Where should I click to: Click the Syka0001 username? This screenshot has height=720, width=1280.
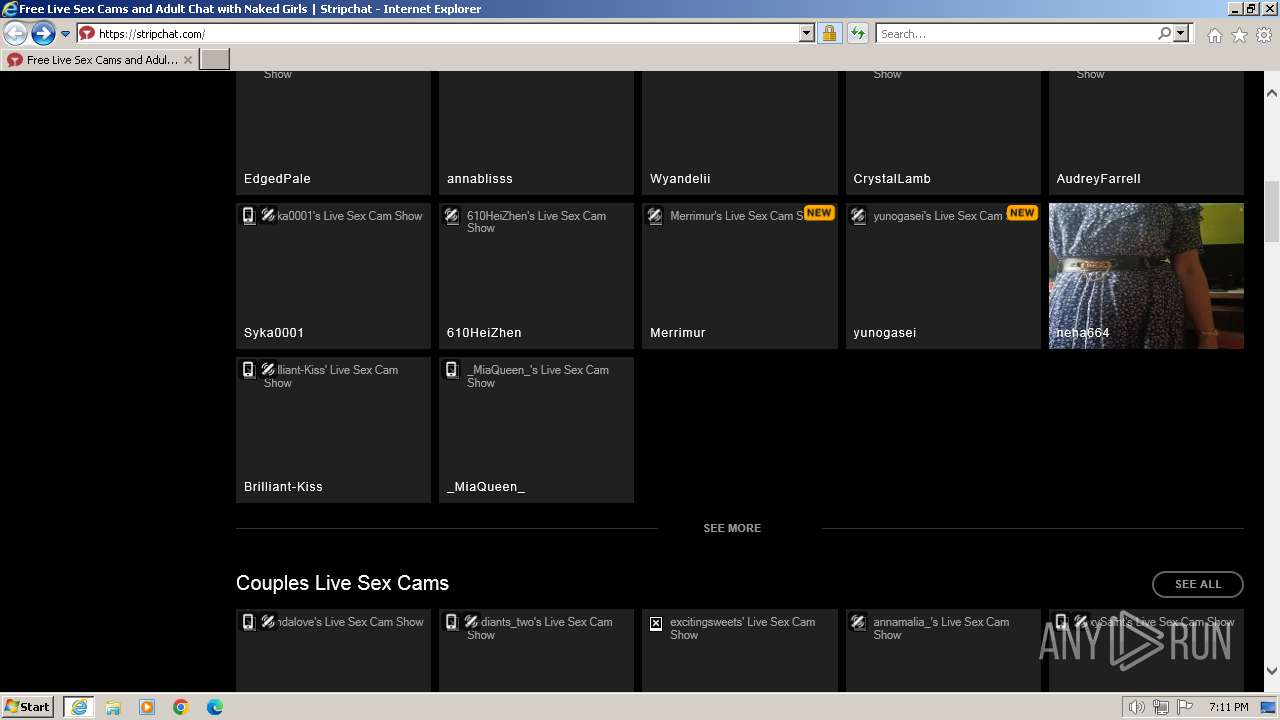[x=274, y=333]
